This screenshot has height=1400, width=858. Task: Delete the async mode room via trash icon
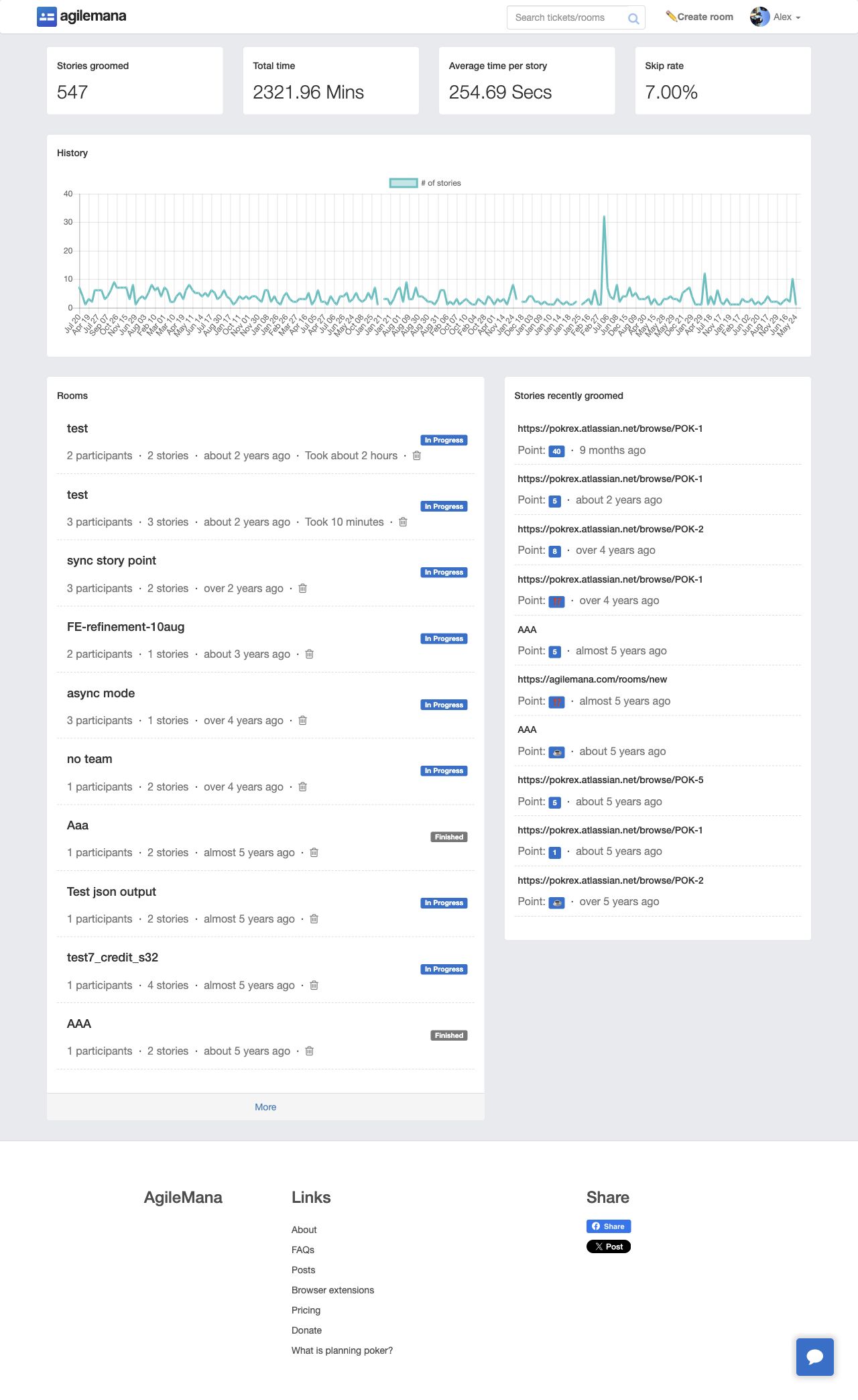click(302, 720)
